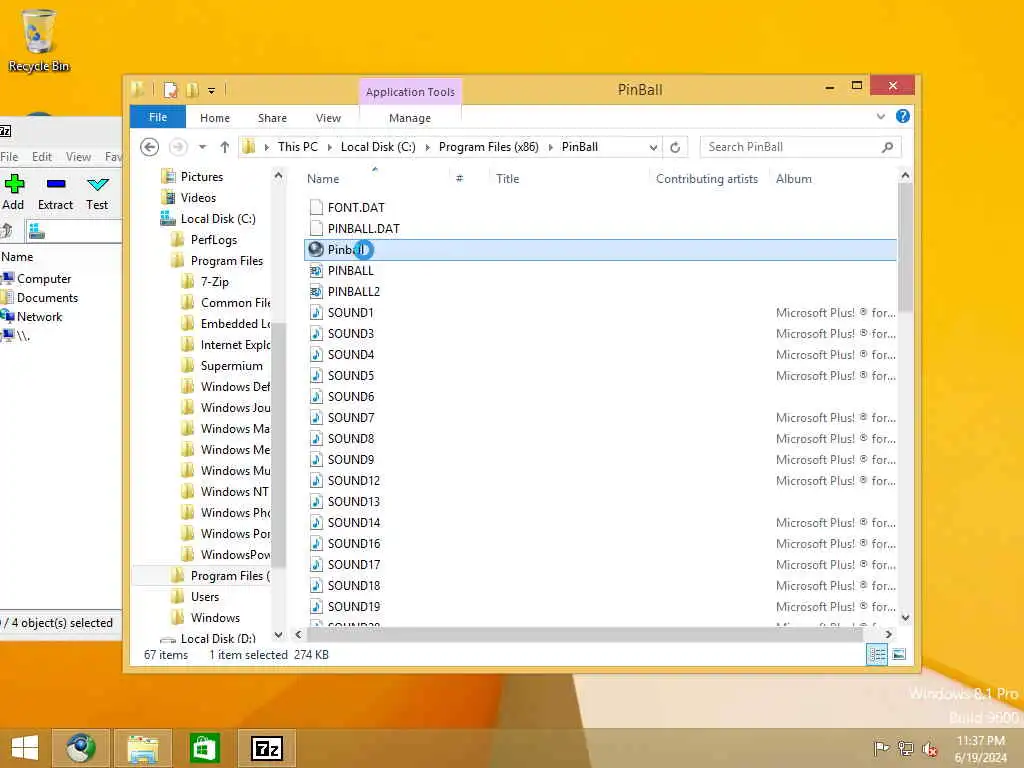Image resolution: width=1024 pixels, height=768 pixels.
Task: Select Windows NT folder in tree
Action: (234, 492)
